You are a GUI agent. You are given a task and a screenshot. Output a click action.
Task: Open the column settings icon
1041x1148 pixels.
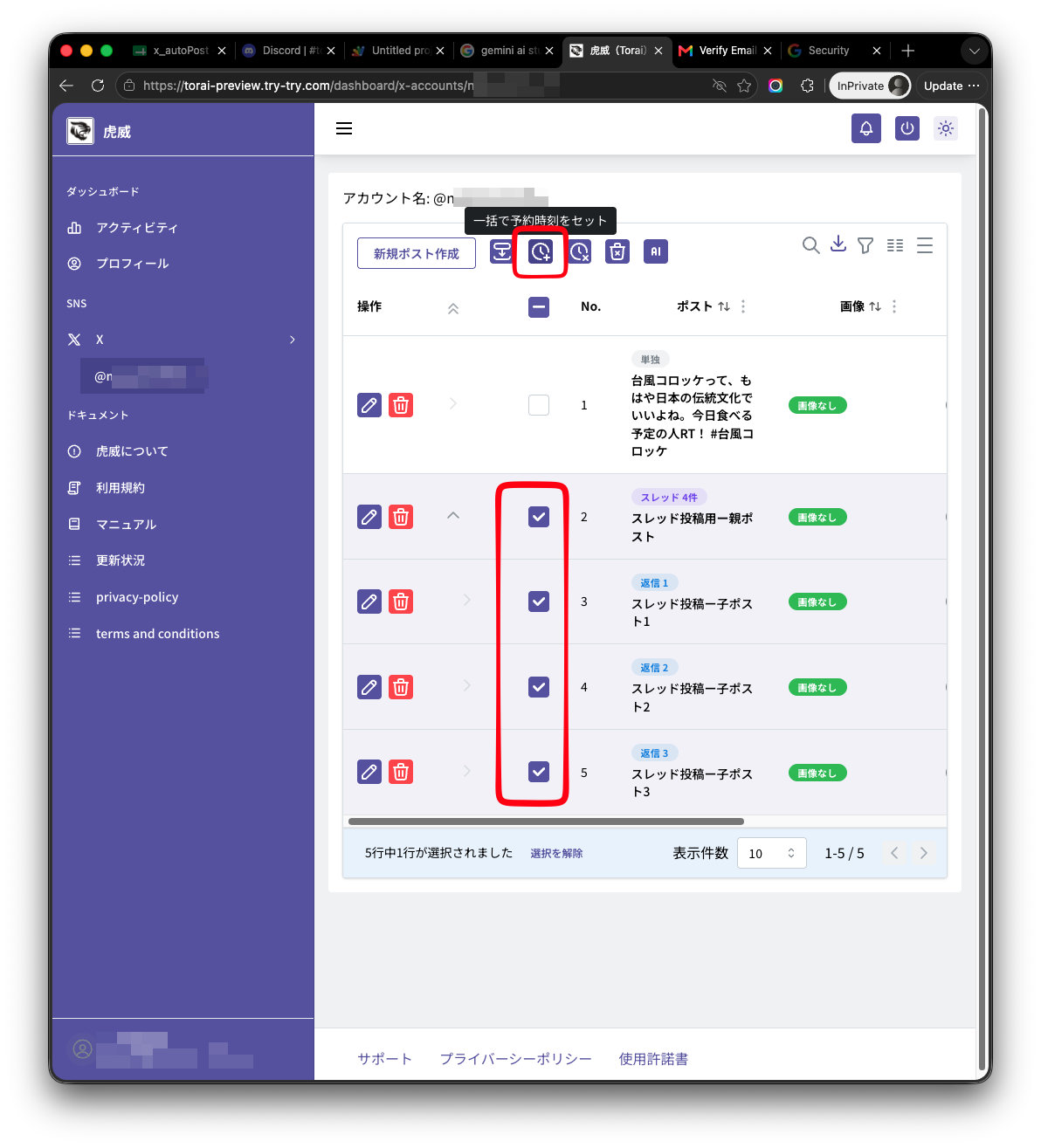click(x=895, y=245)
